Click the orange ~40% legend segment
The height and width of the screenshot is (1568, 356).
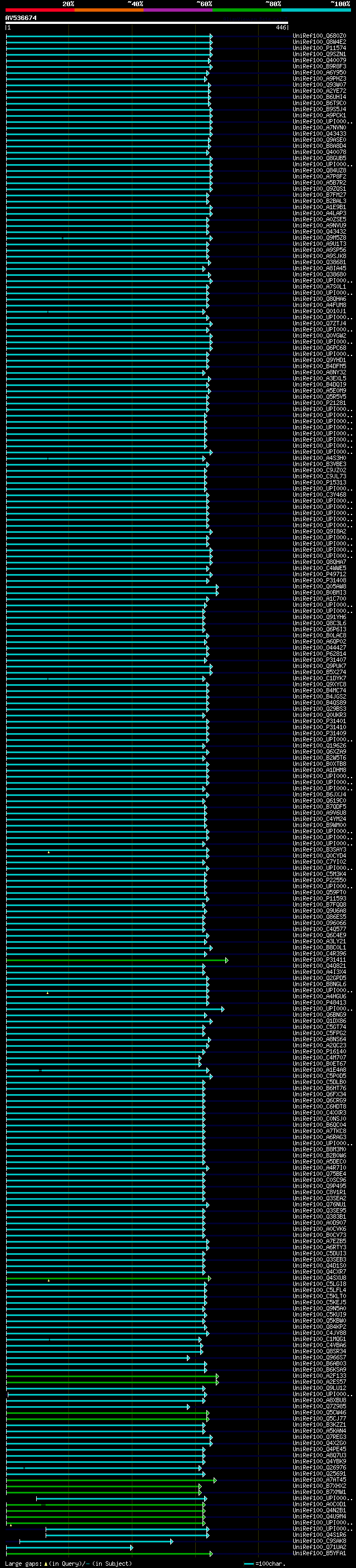(x=109, y=10)
